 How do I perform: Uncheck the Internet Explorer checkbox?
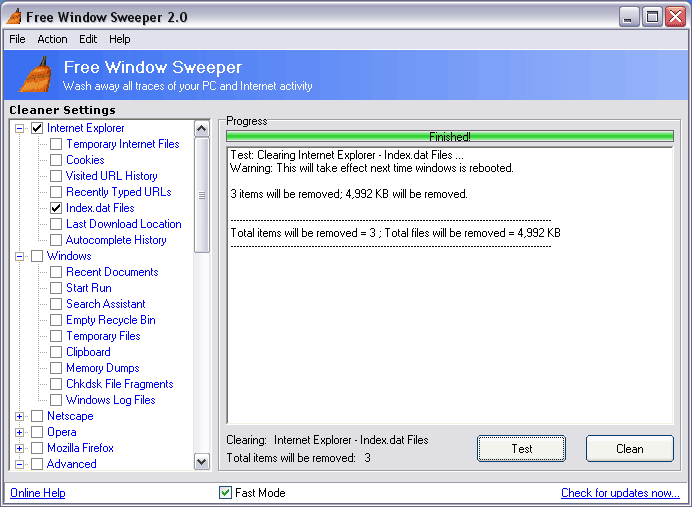tap(37, 128)
